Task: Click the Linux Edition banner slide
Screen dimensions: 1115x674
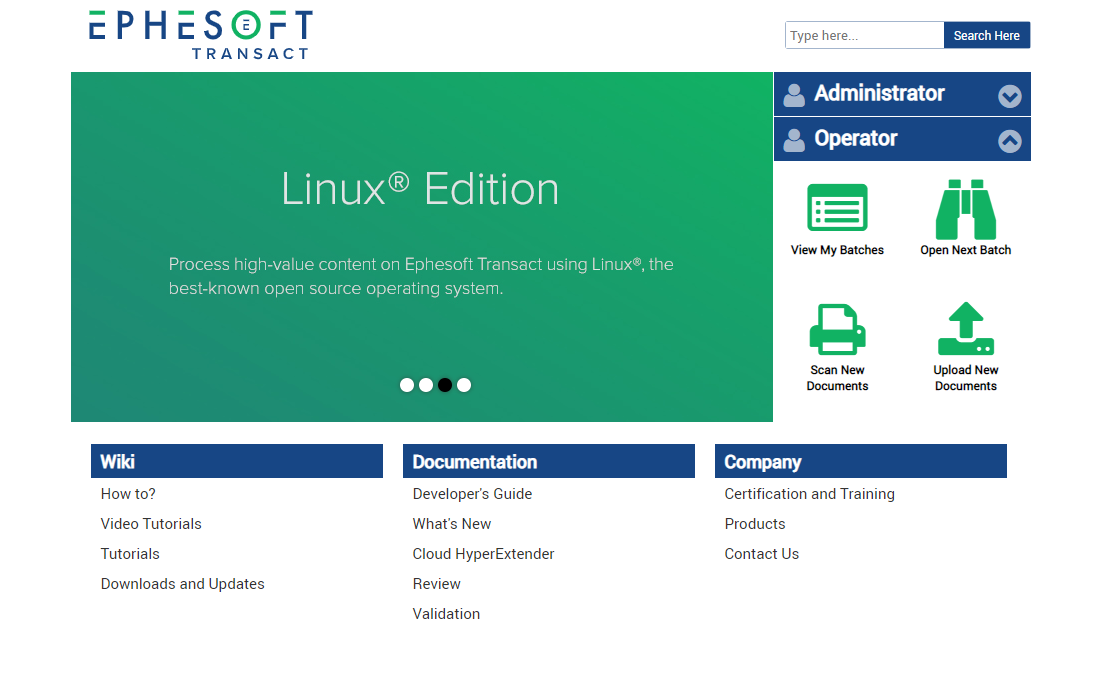Action: 422,247
